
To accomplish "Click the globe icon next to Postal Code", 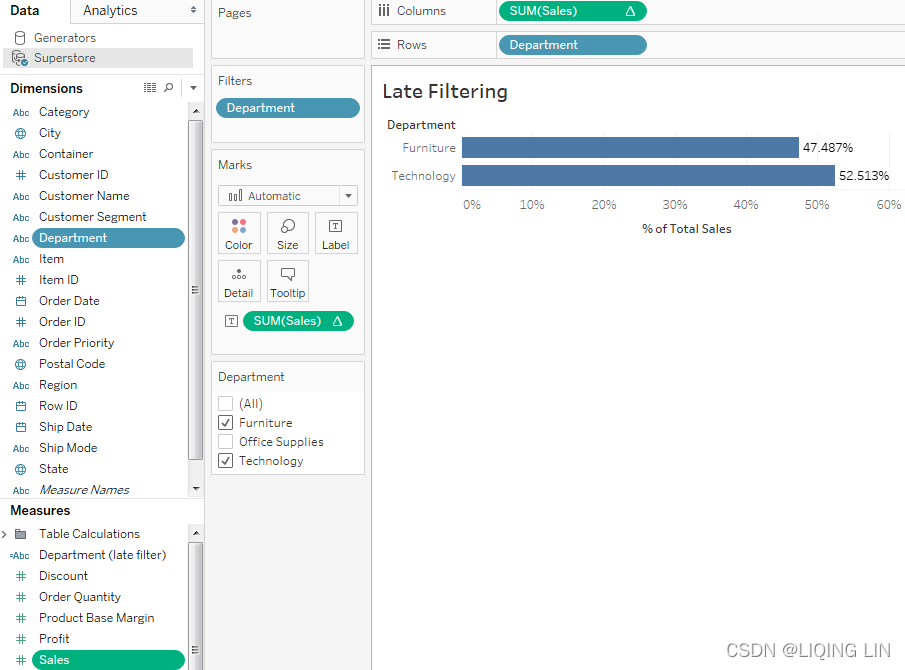I will [x=21, y=364].
